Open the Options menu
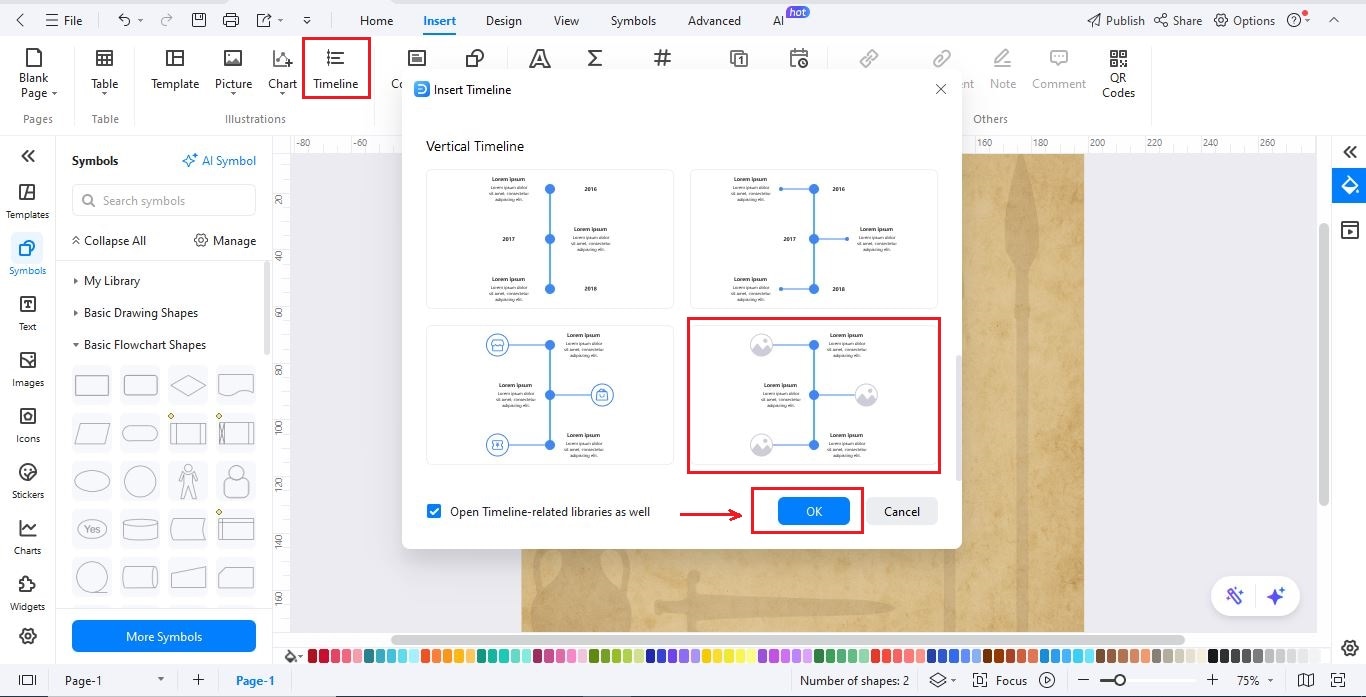The width and height of the screenshot is (1366, 697). [x=1244, y=20]
